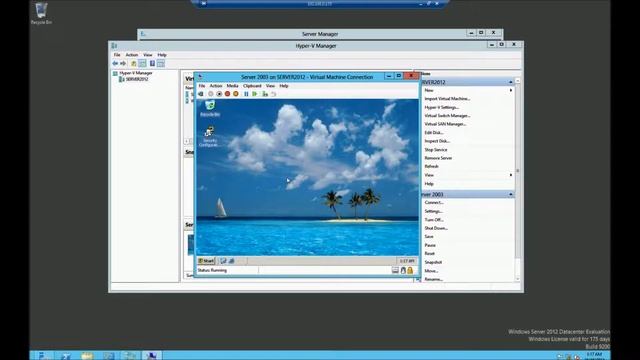Click Refresh in Actions pane
This screenshot has width=640, height=360.
coord(431,167)
